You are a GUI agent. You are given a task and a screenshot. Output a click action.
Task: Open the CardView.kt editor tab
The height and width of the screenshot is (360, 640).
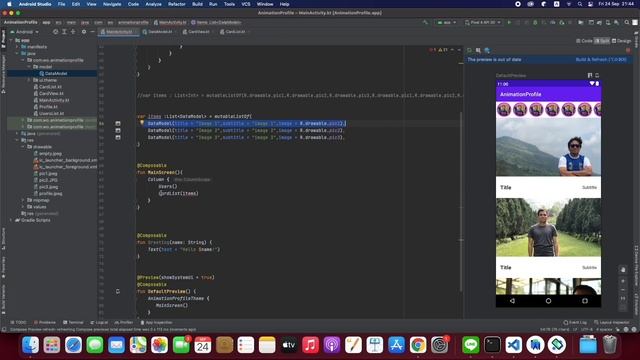click(x=199, y=32)
